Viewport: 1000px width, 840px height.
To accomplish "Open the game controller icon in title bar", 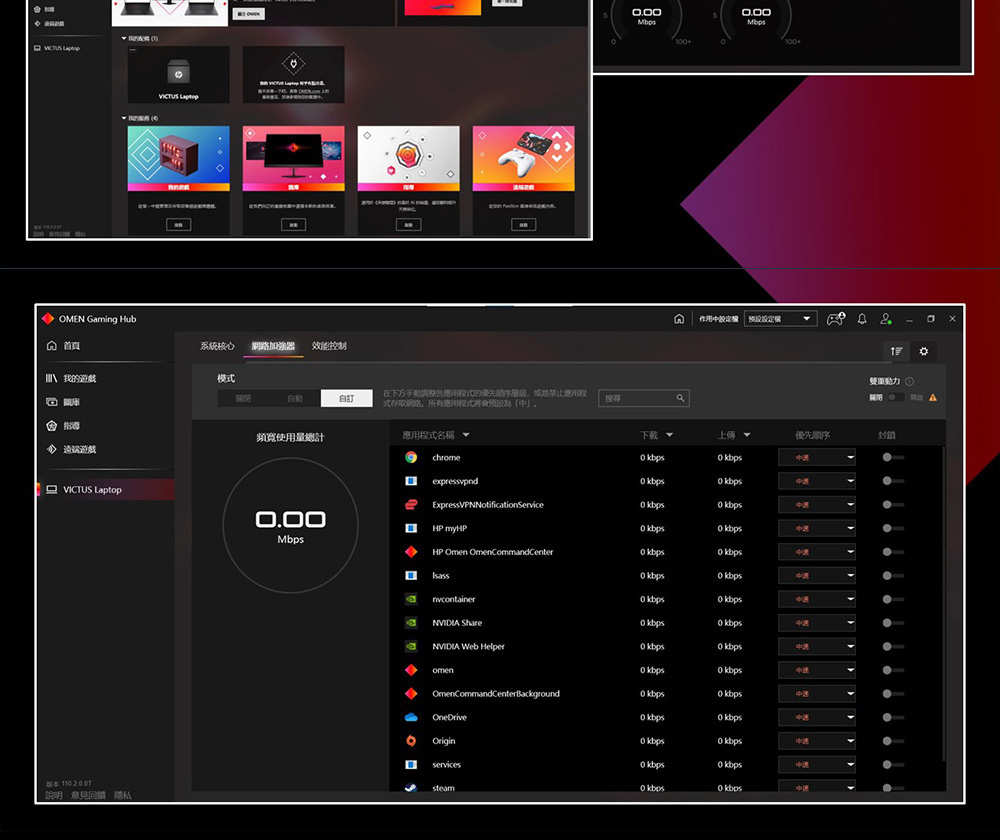I will click(836, 318).
